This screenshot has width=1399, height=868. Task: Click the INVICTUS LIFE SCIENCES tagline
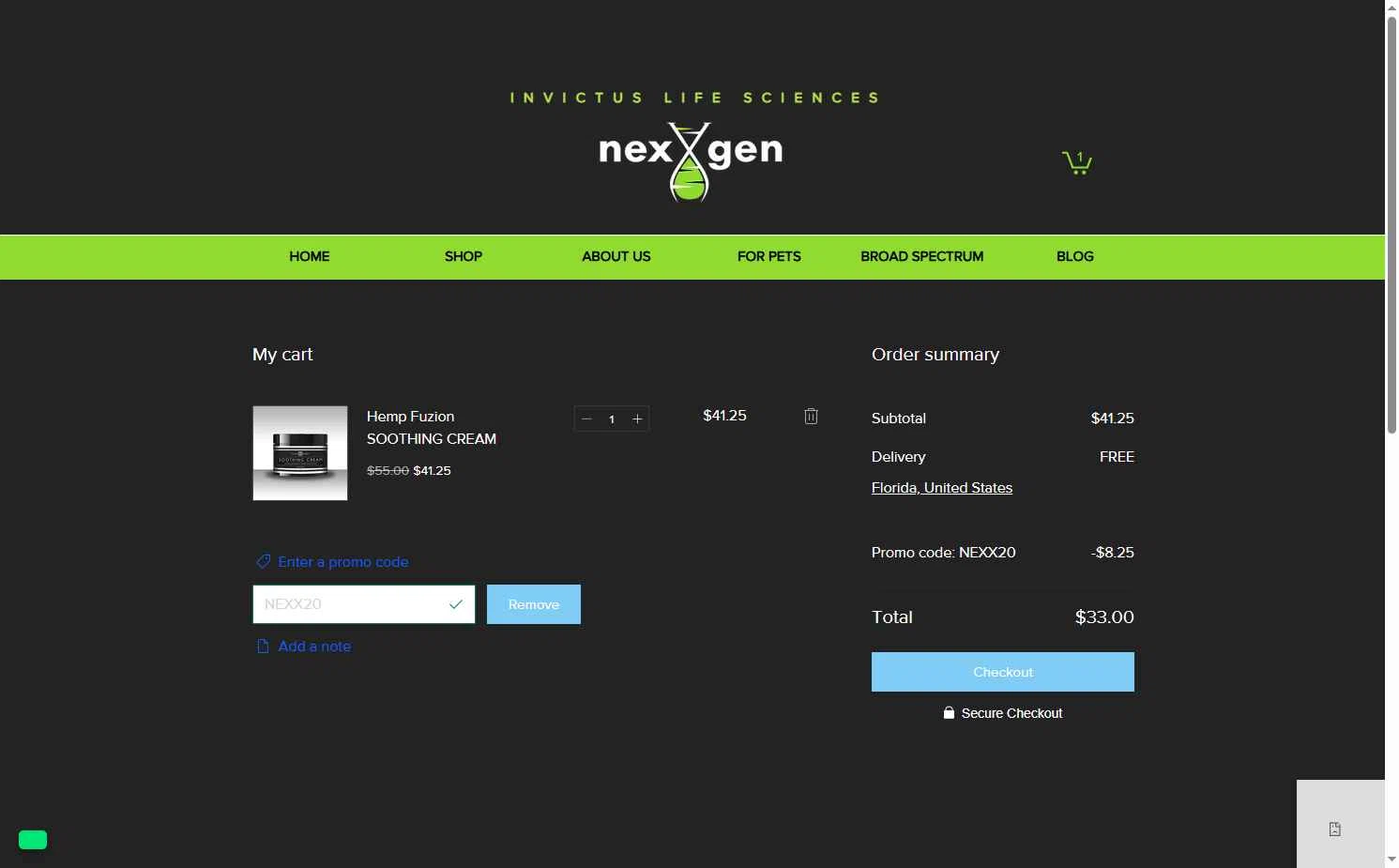pos(694,98)
